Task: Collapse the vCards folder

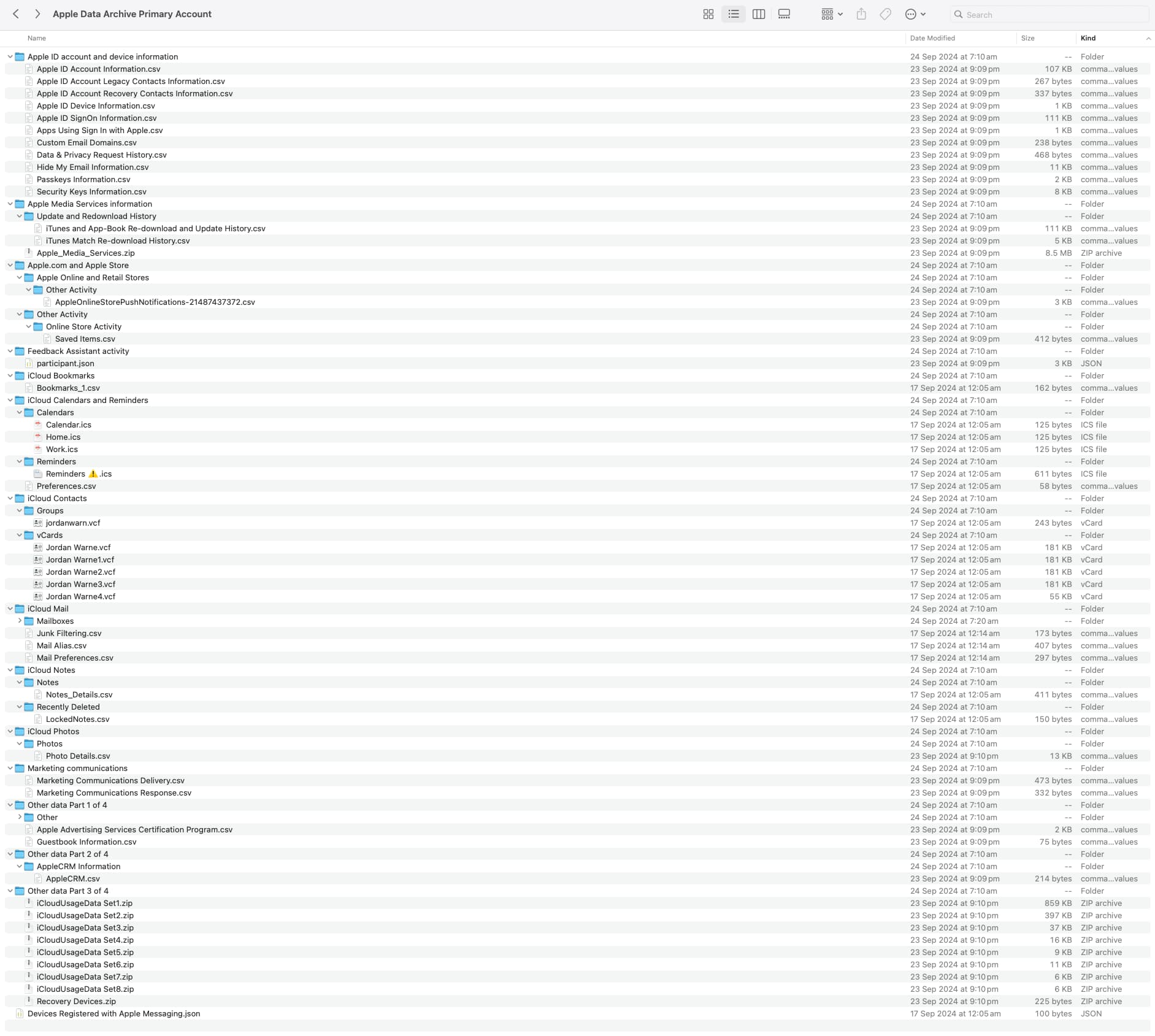Action: pos(19,535)
